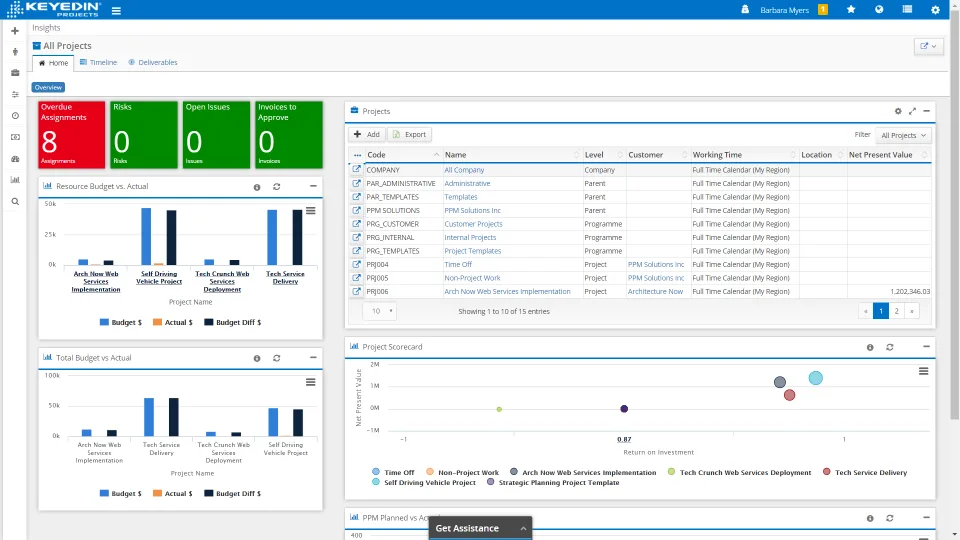Open settings gear in top bar

pyautogui.click(x=936, y=10)
